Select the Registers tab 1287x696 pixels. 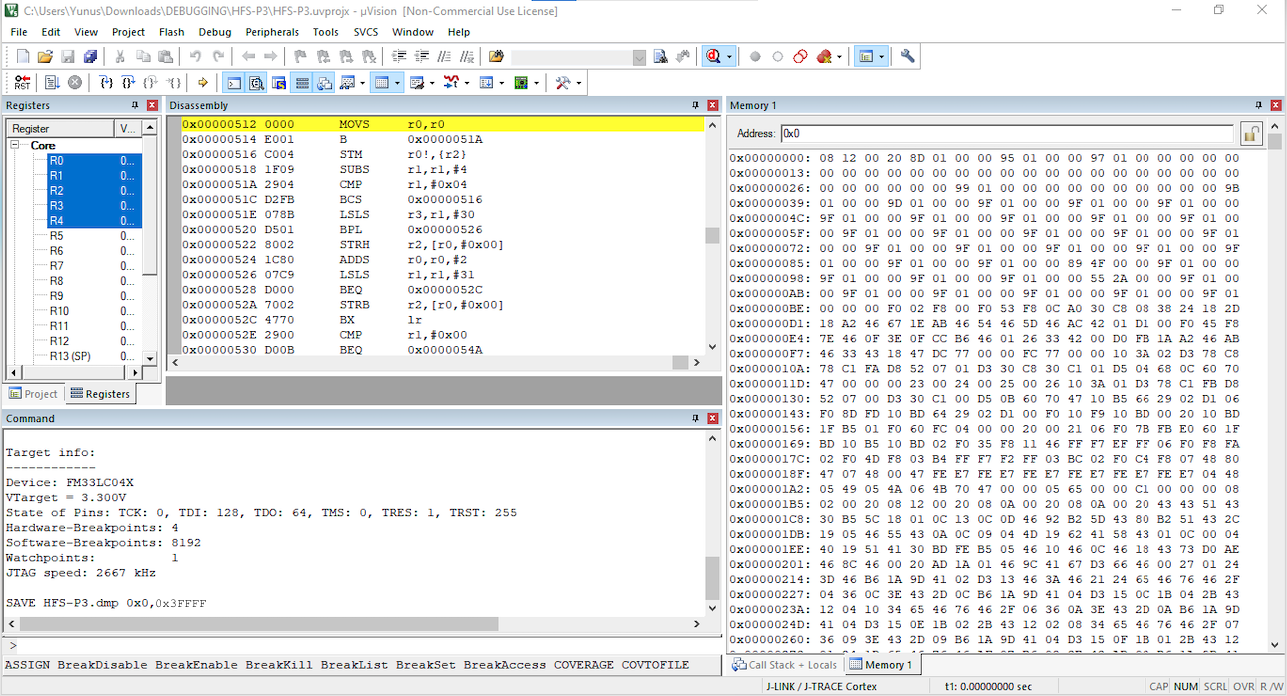pyautogui.click(x=100, y=394)
